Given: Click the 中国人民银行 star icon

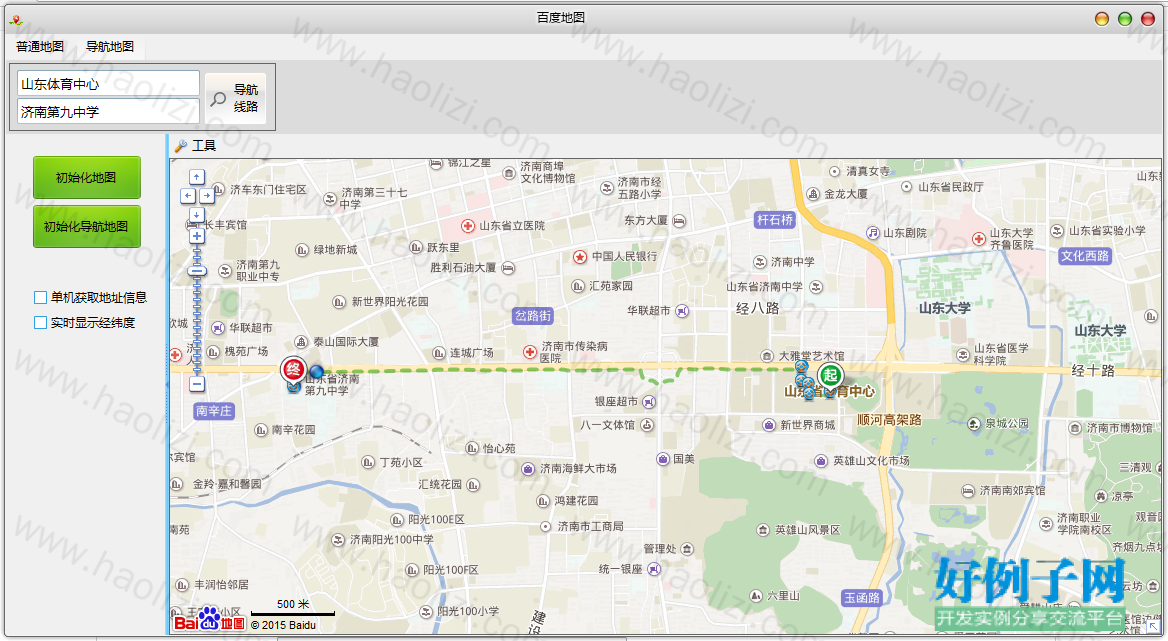Looking at the screenshot, I should point(580,257).
